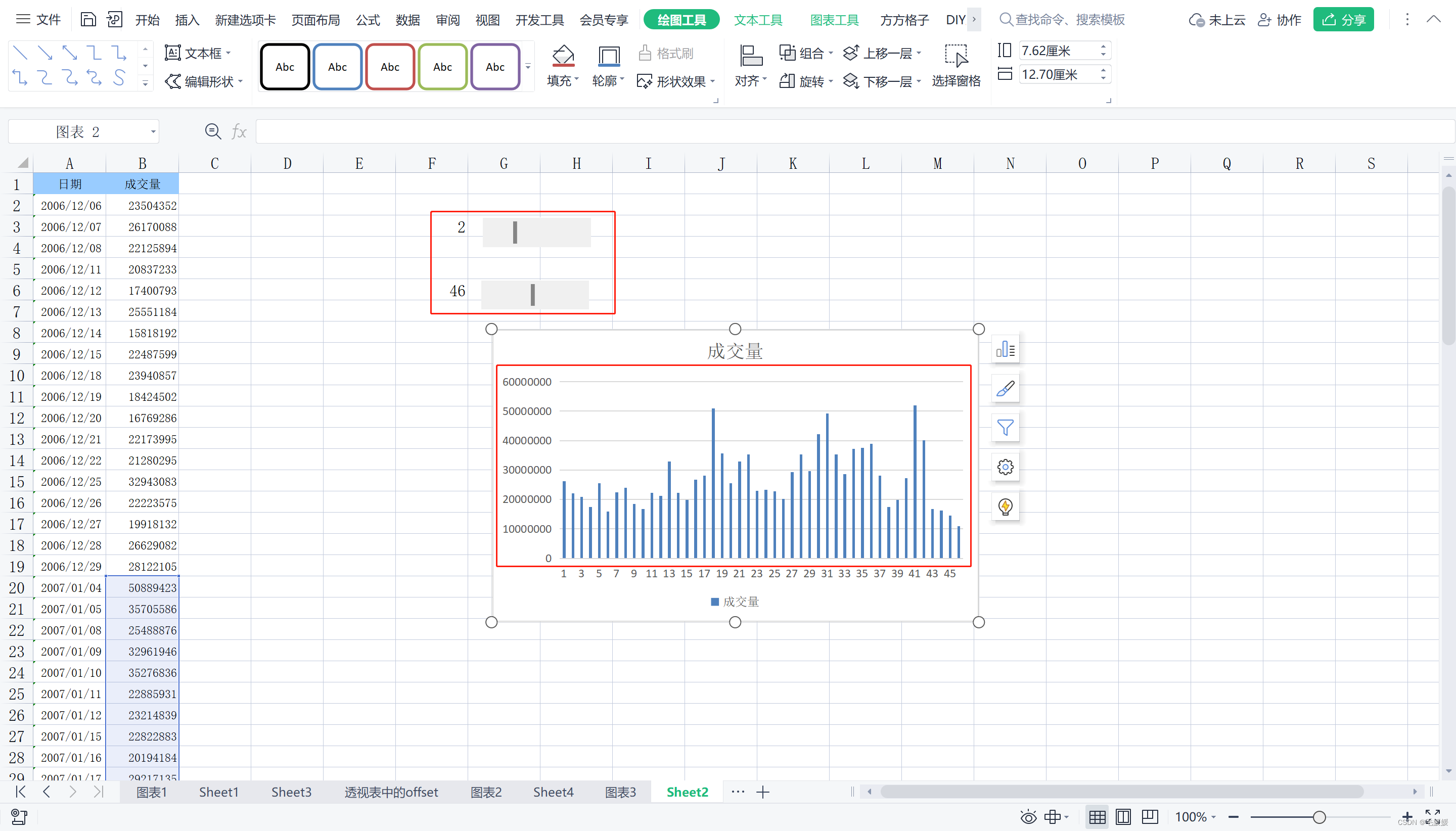The image size is (1456, 831).
Task: Expand the Group (组合) dropdown
Action: pyautogui.click(x=831, y=53)
